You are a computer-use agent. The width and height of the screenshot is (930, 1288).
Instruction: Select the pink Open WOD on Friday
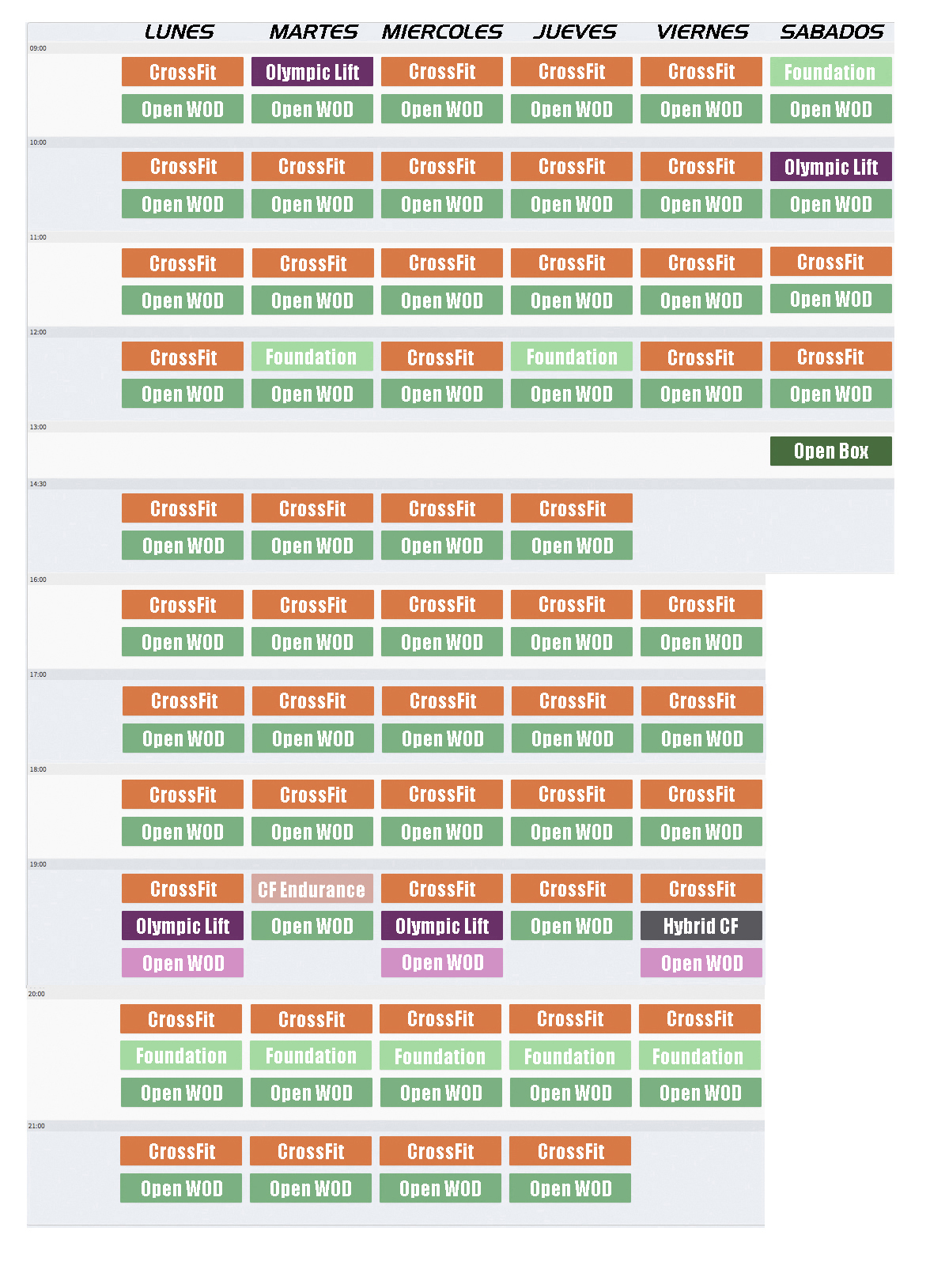tap(701, 963)
